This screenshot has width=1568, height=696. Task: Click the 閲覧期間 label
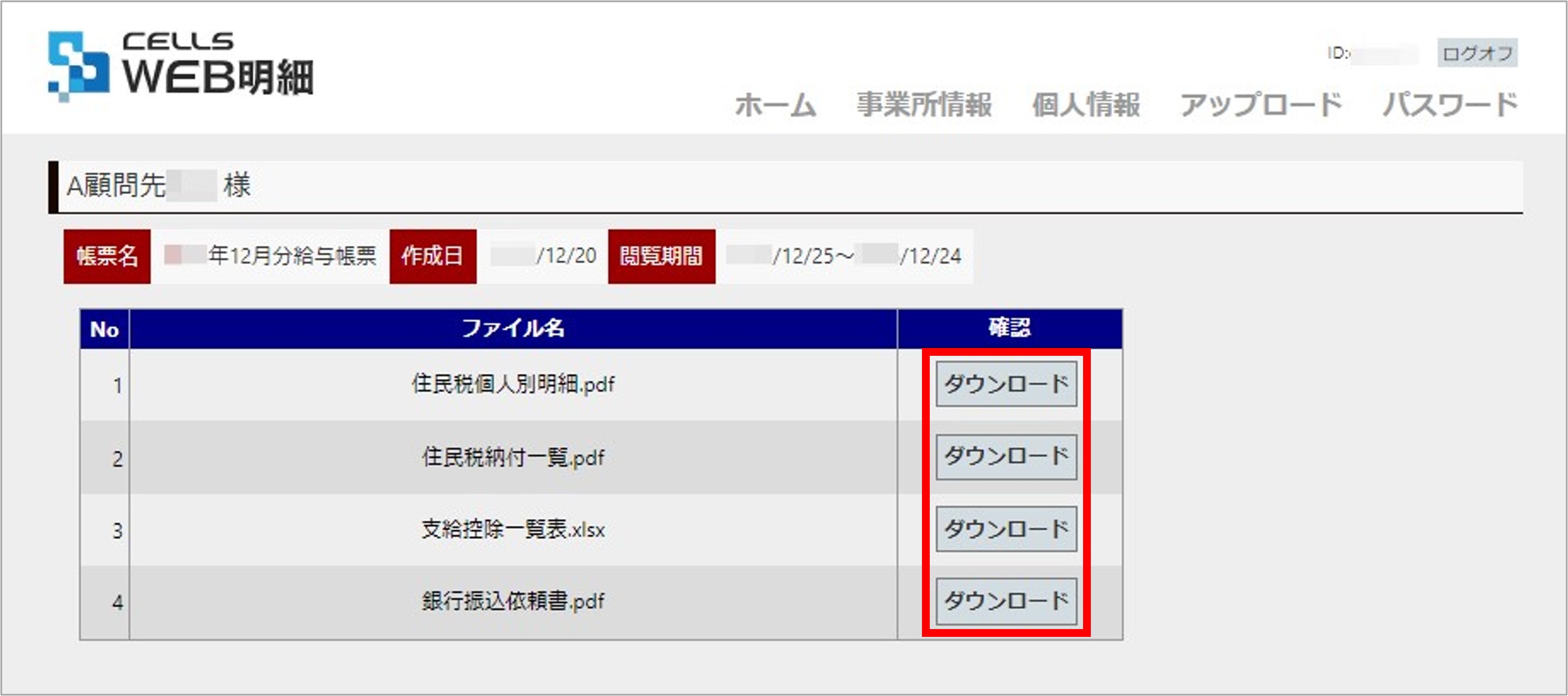[662, 257]
